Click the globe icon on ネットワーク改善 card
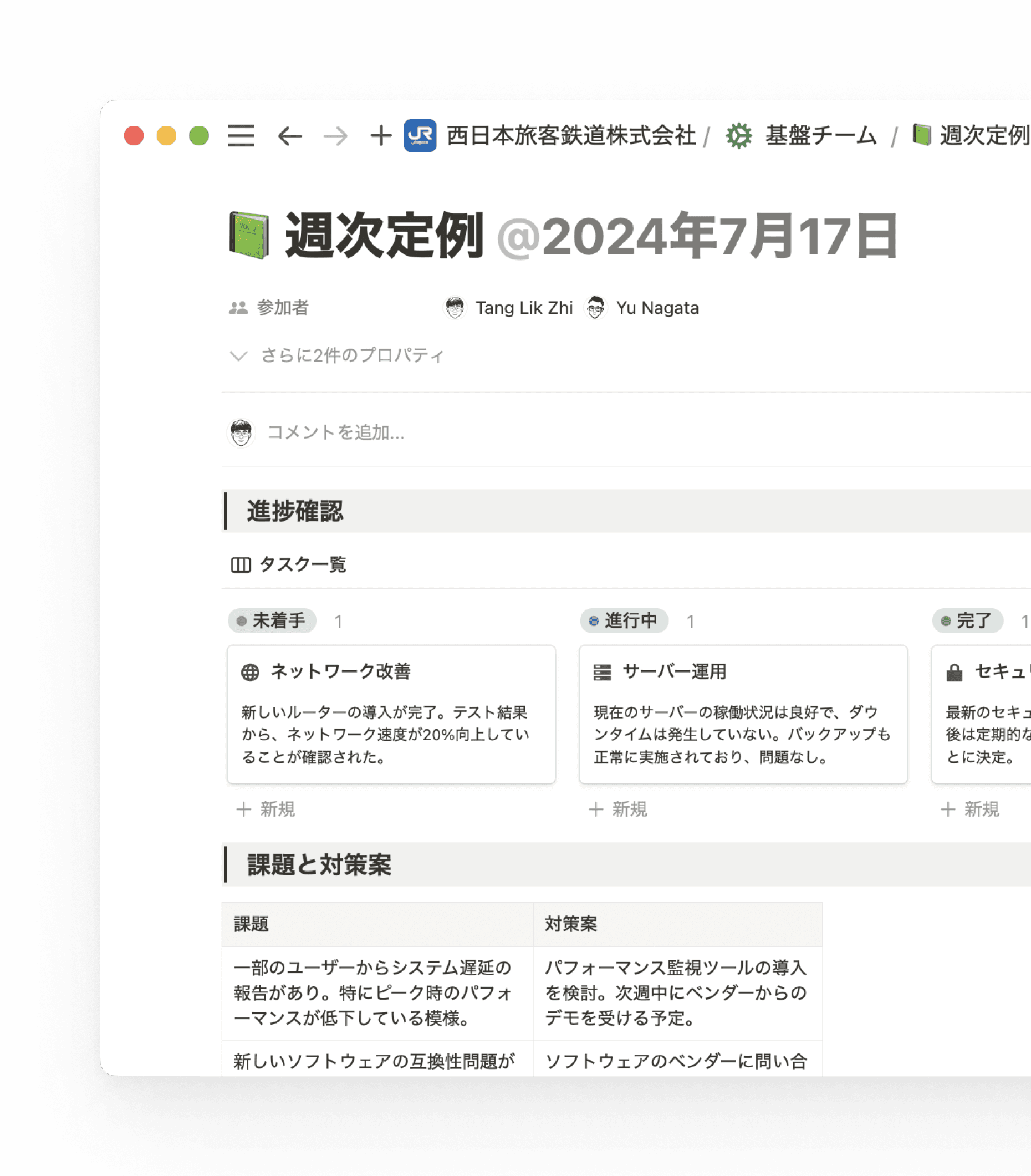1031x1176 pixels. tap(251, 672)
